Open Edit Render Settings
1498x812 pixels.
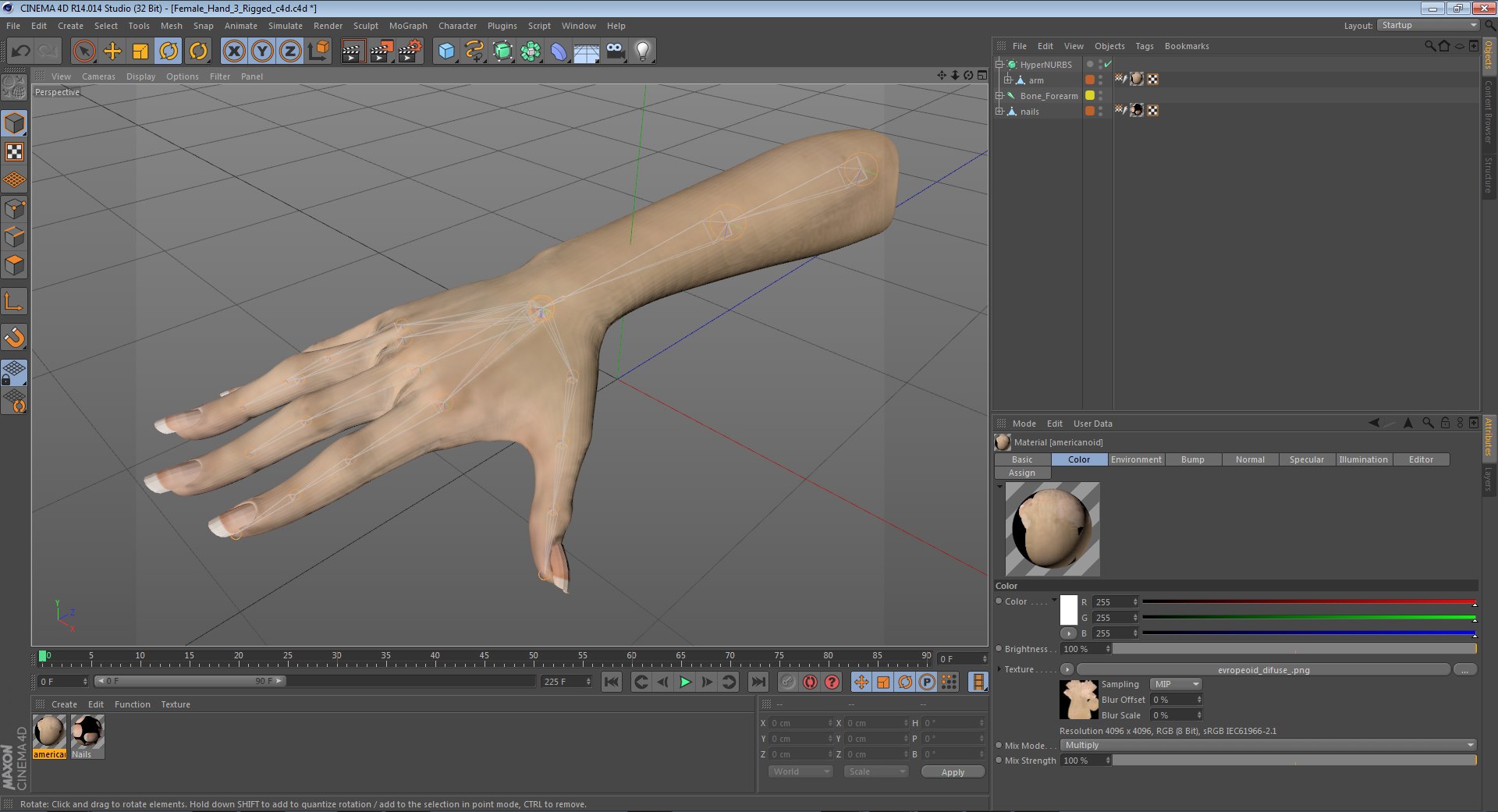coord(410,51)
